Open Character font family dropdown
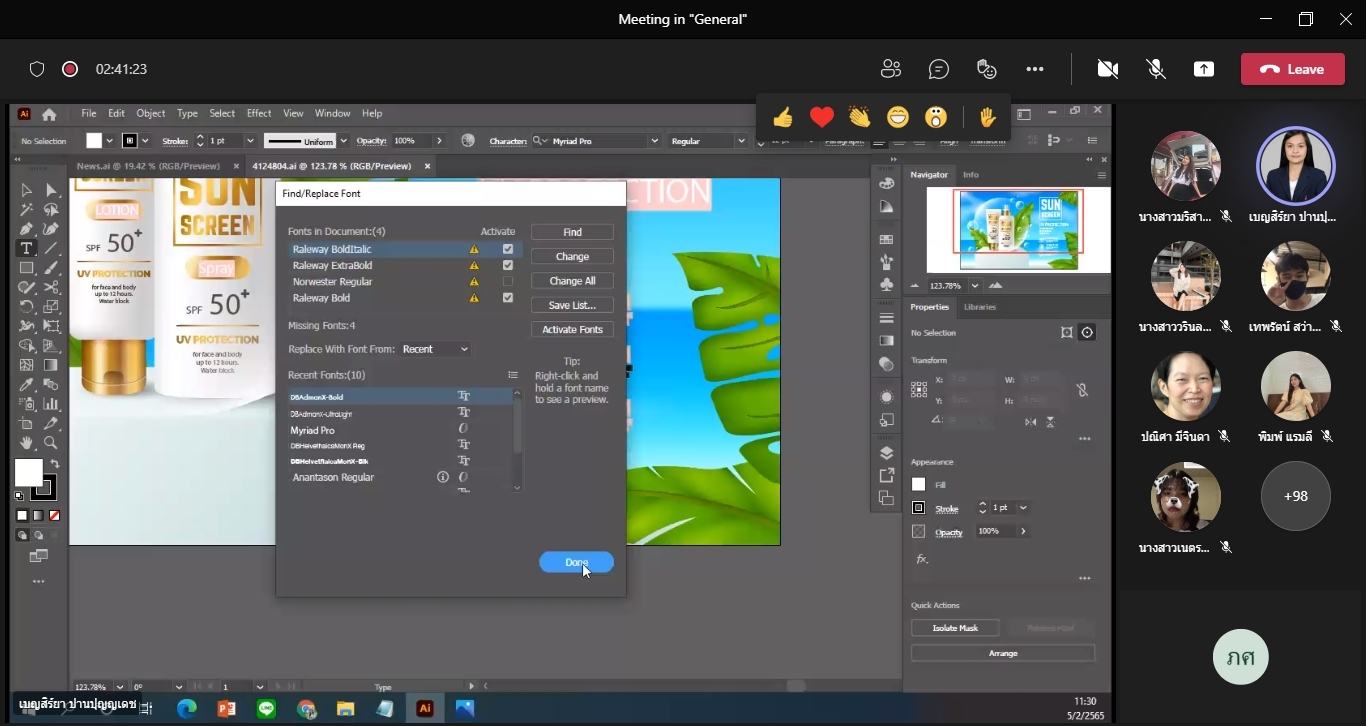 656,141
